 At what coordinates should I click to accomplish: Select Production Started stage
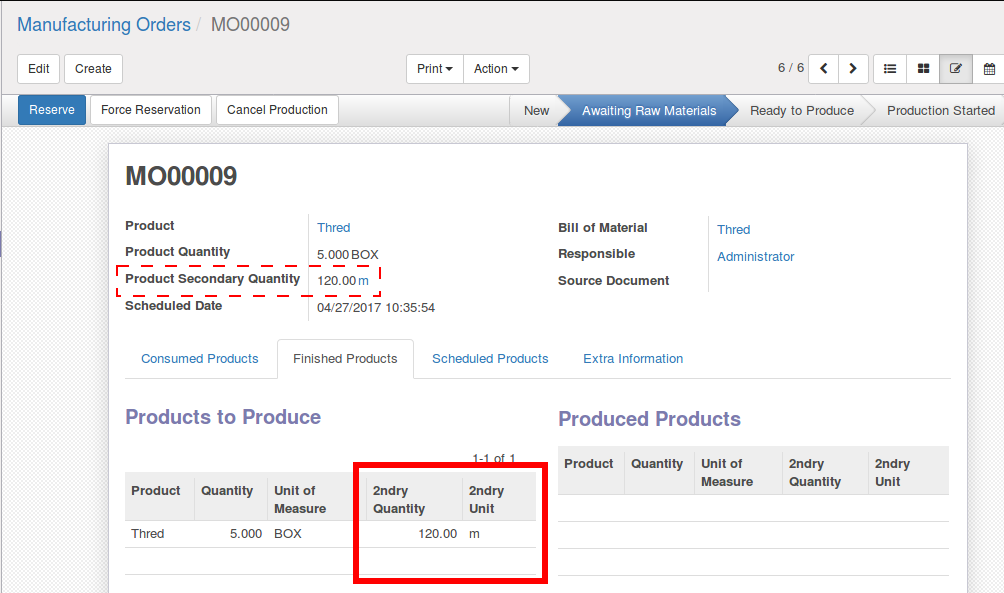(941, 111)
